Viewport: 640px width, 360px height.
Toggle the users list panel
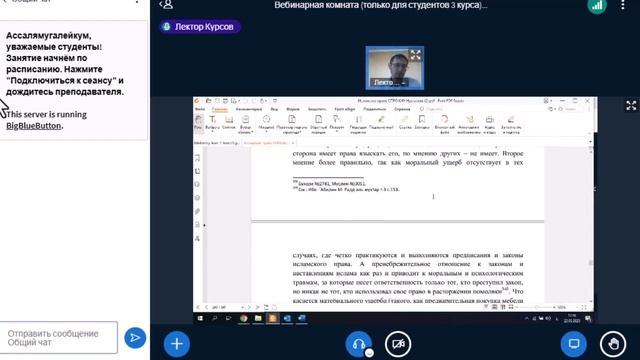pyautogui.click(x=166, y=4)
